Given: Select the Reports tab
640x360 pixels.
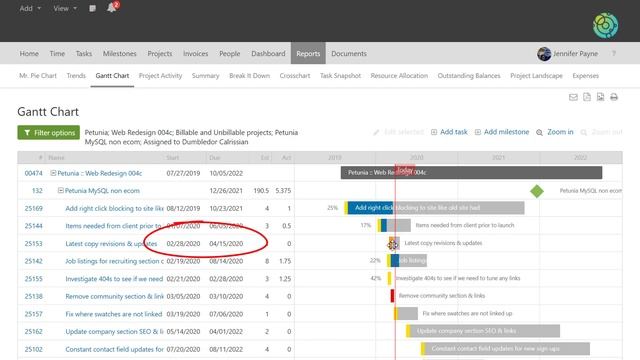Looking at the screenshot, I should 308,53.
